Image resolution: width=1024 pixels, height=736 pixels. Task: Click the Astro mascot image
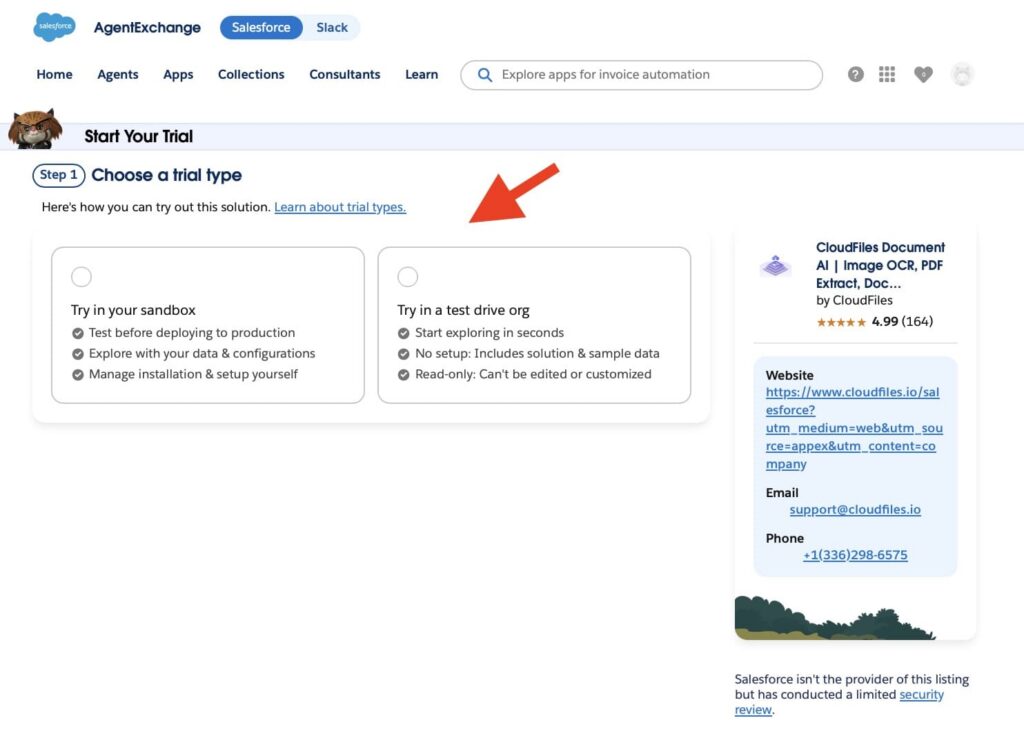click(35, 129)
